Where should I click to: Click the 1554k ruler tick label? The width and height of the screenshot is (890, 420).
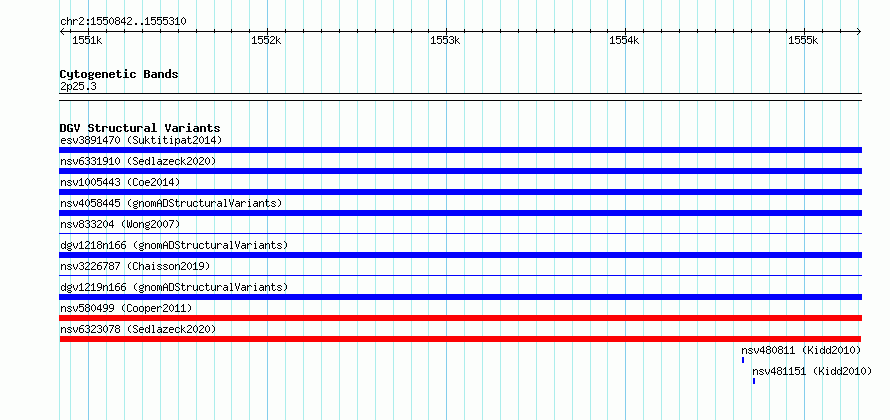624,41
